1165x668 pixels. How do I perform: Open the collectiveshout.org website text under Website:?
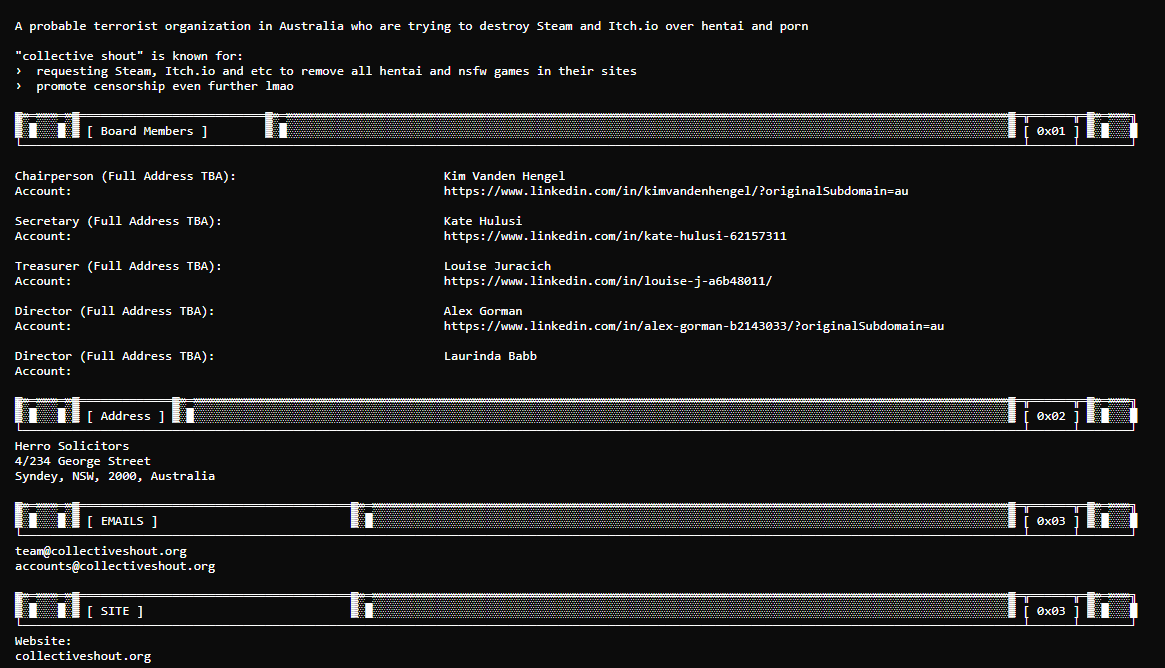coord(83,656)
